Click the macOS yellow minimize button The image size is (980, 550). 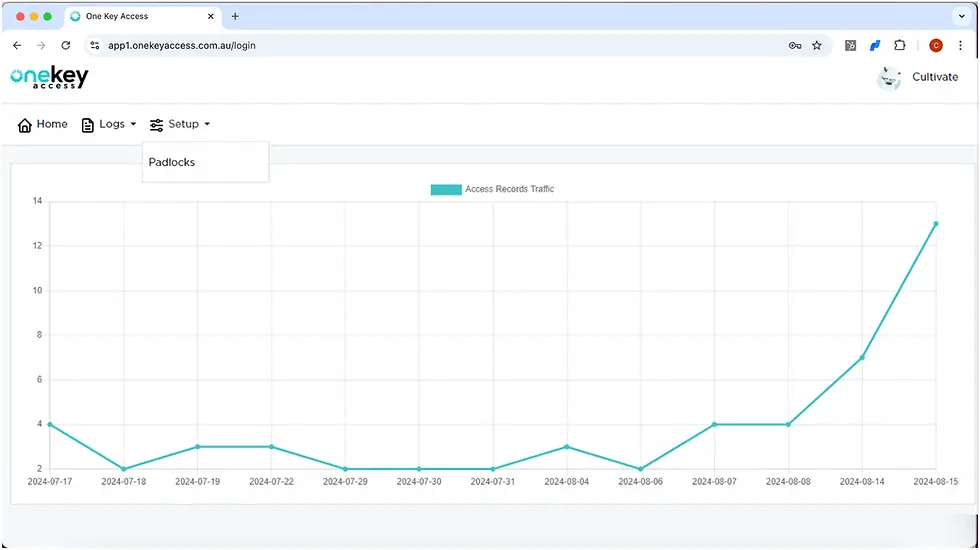coord(34,16)
